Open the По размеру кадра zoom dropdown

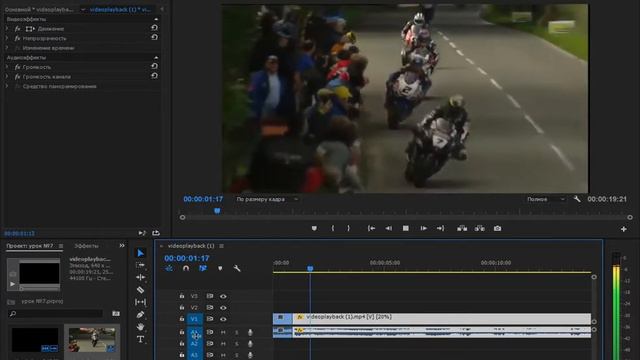click(x=267, y=199)
